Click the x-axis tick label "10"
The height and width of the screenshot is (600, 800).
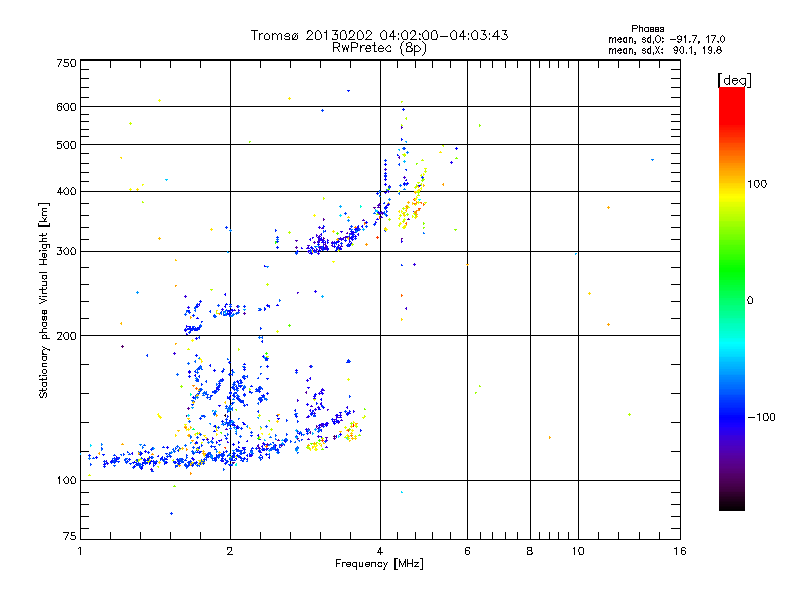(578, 551)
